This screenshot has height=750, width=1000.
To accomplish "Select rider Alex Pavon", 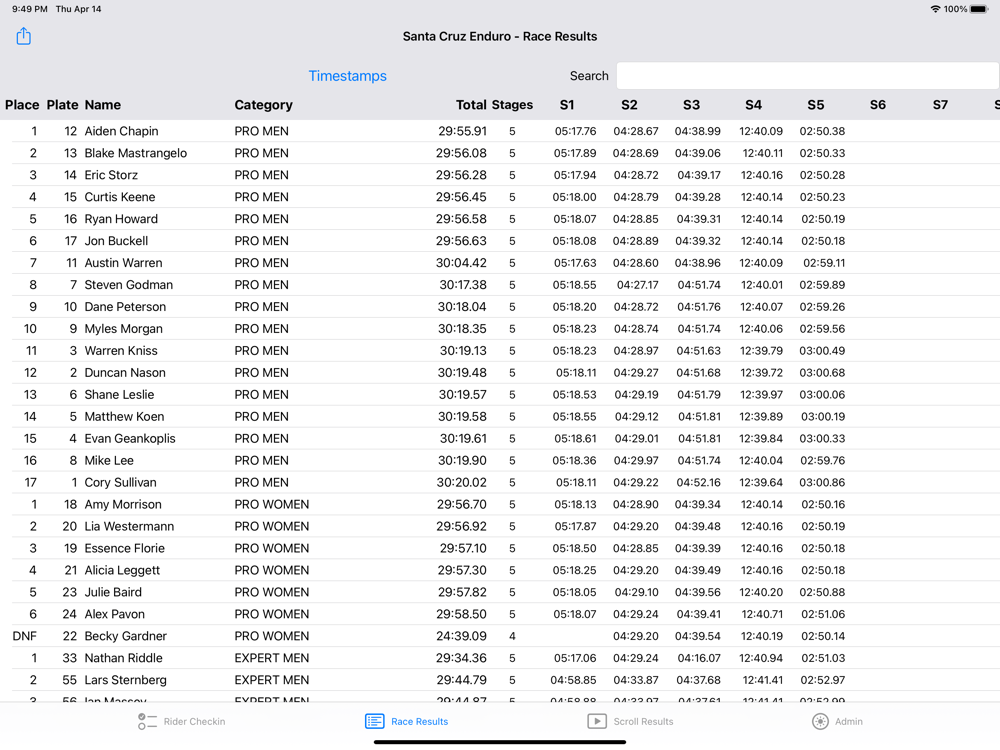I will pyautogui.click(x=115, y=614).
